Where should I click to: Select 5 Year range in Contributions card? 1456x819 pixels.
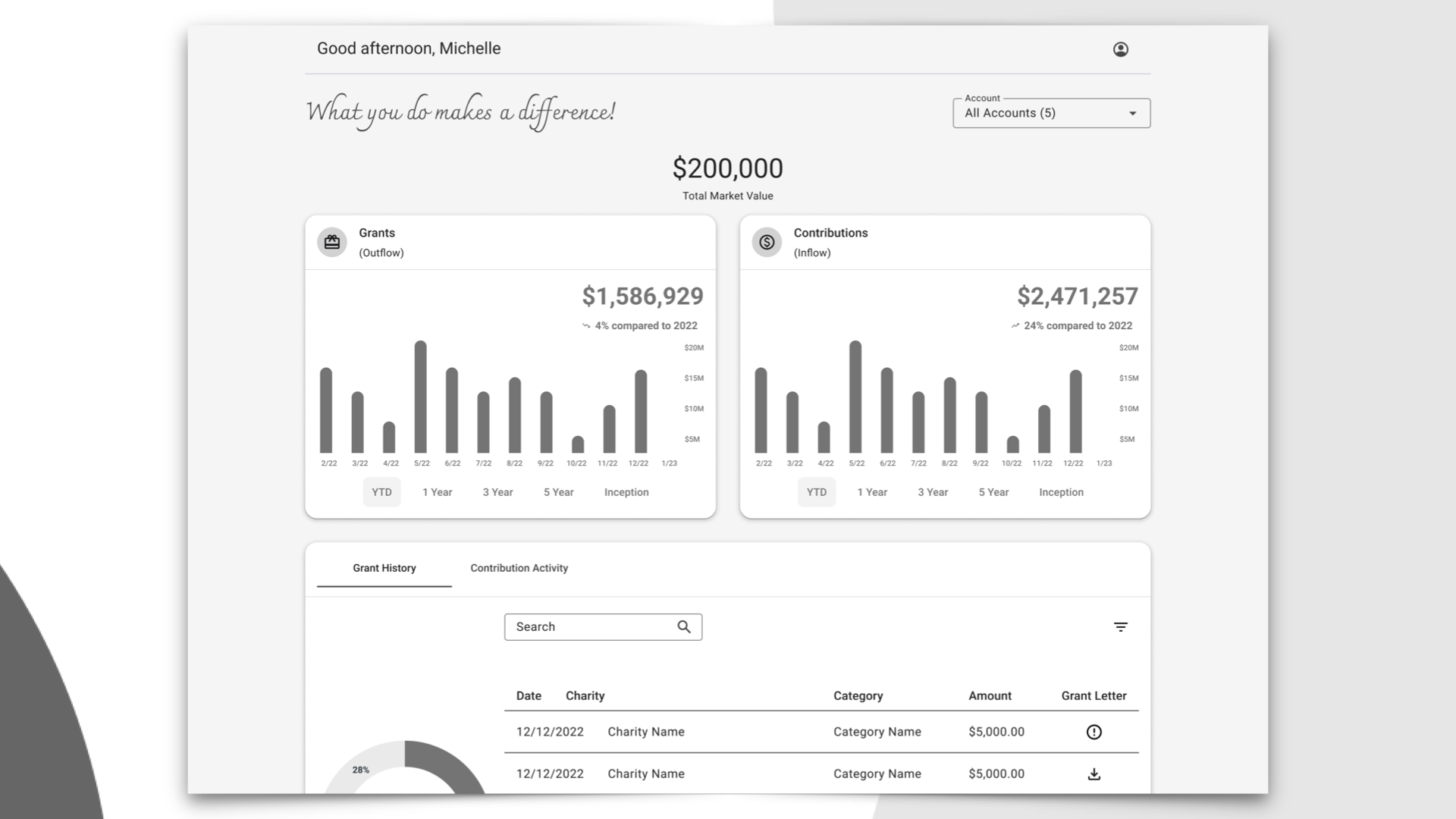pyautogui.click(x=993, y=492)
